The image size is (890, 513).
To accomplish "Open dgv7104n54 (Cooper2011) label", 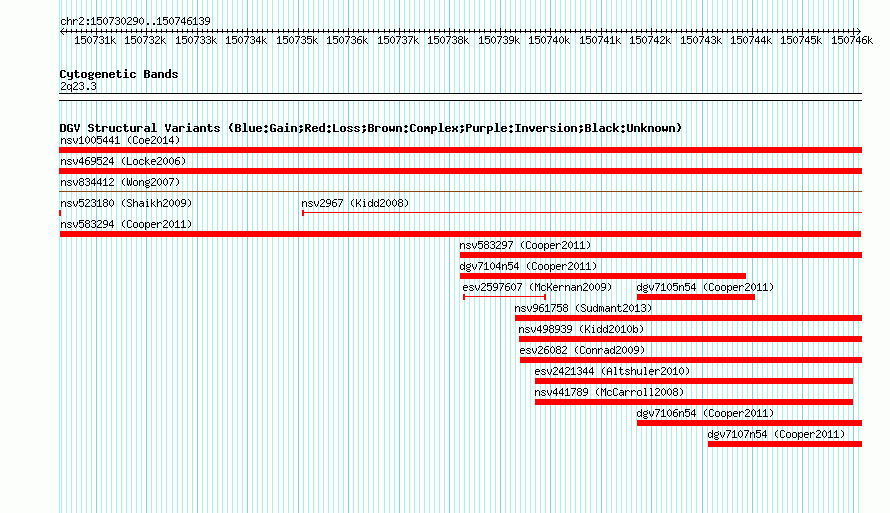I will pos(528,266).
